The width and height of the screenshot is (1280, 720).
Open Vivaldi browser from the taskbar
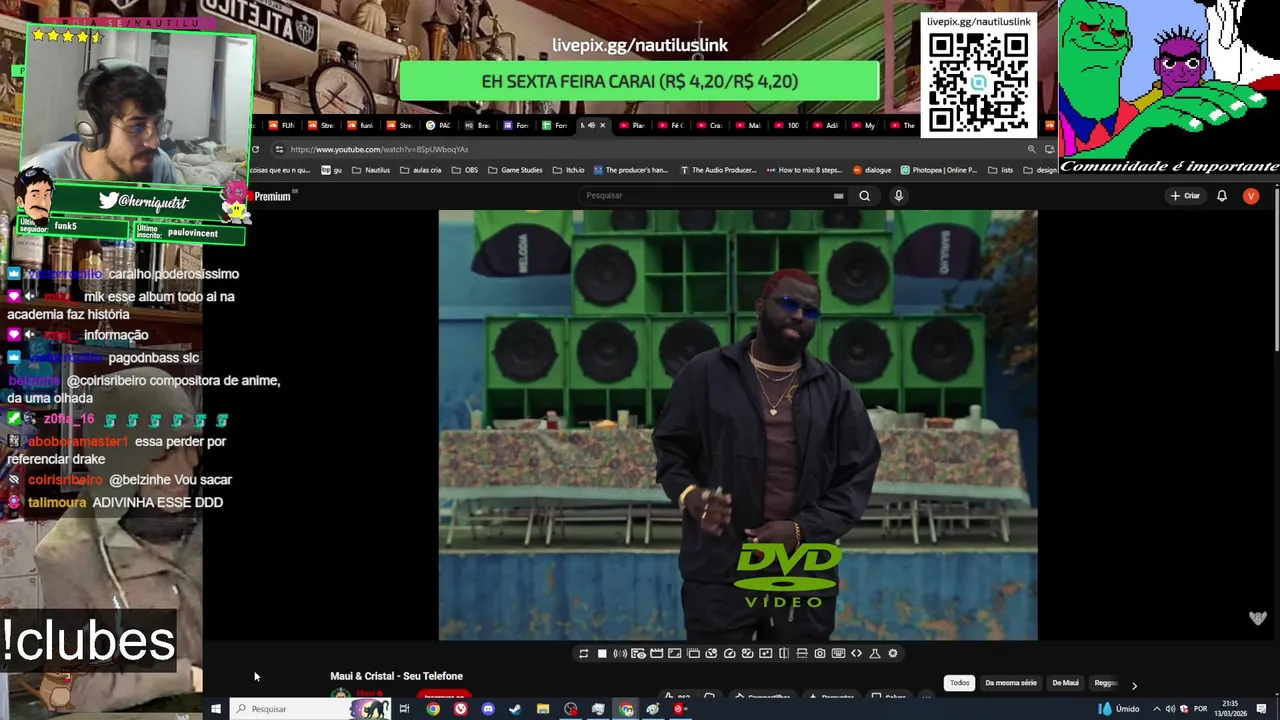(461, 709)
